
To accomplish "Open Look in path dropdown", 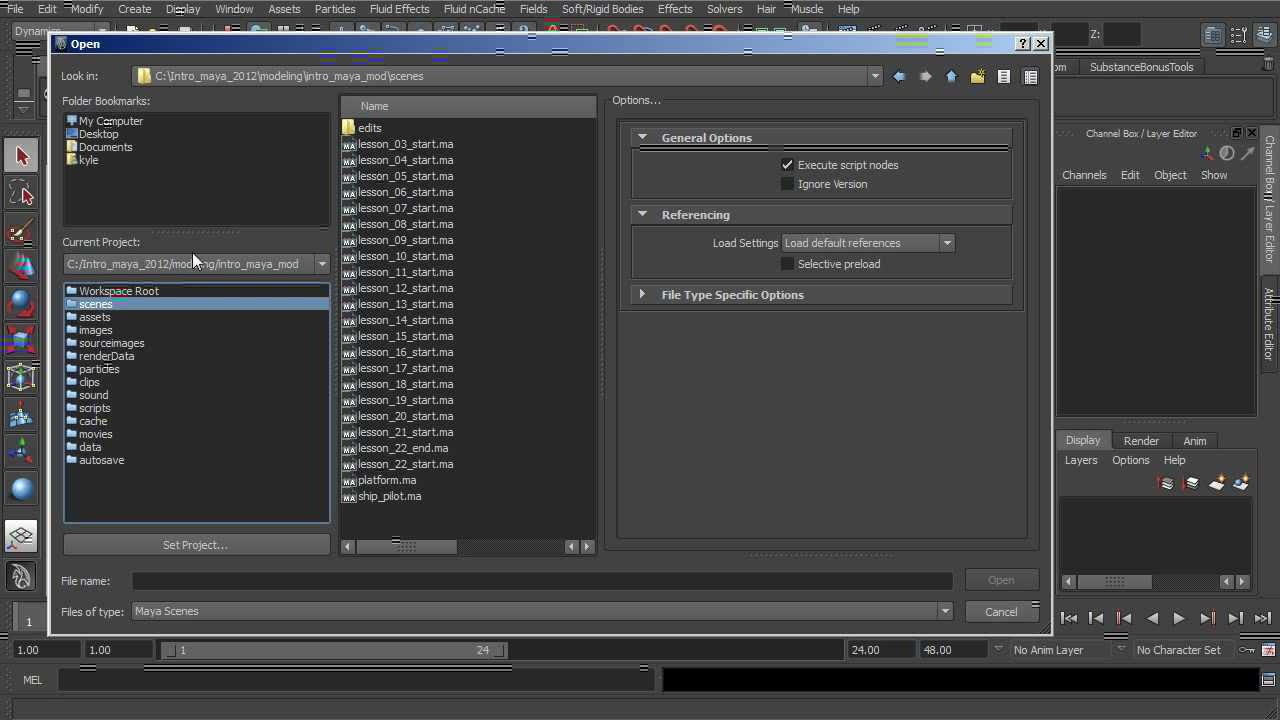I will [x=875, y=76].
